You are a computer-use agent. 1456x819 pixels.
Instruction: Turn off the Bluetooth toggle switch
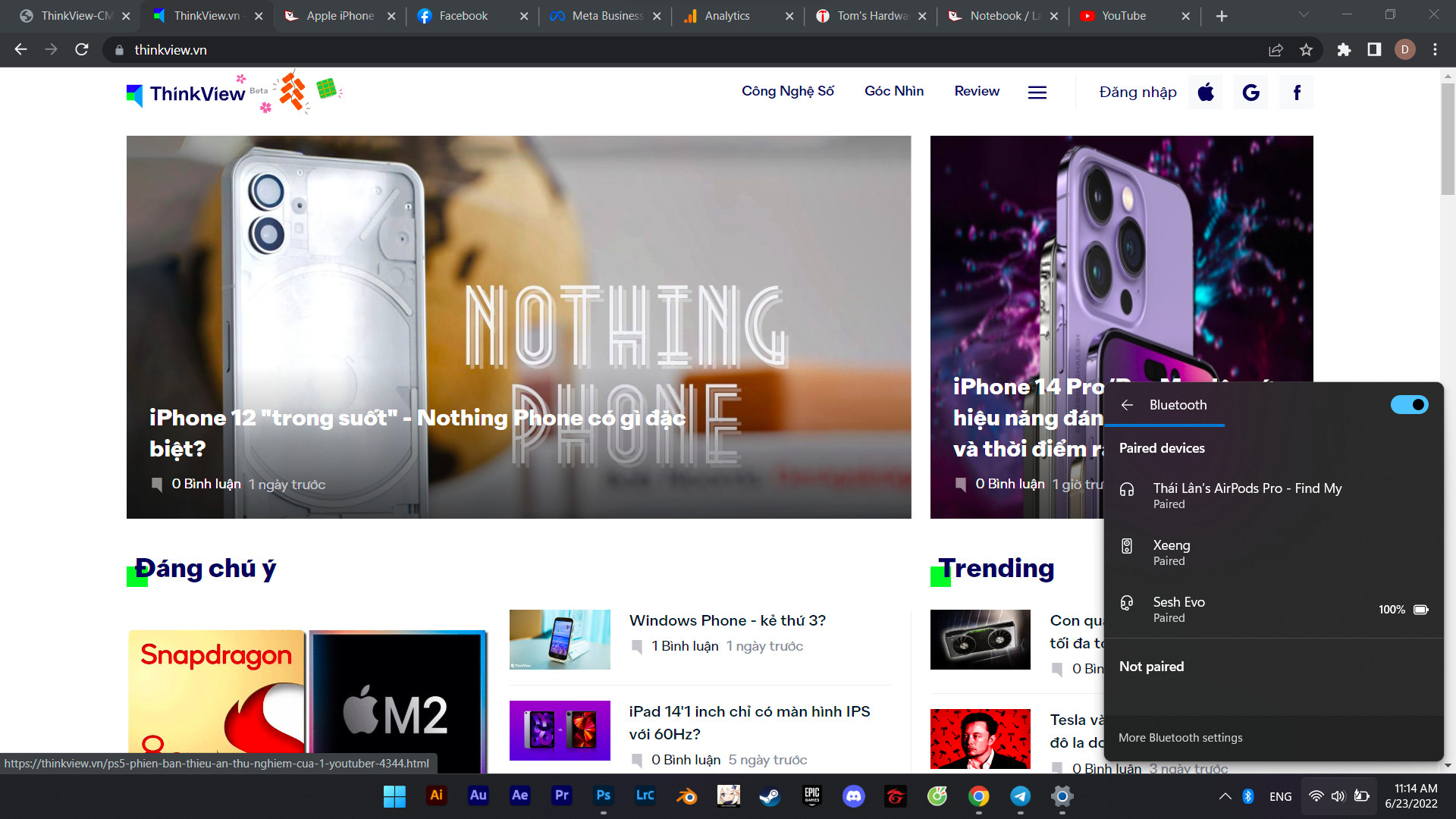(x=1409, y=405)
